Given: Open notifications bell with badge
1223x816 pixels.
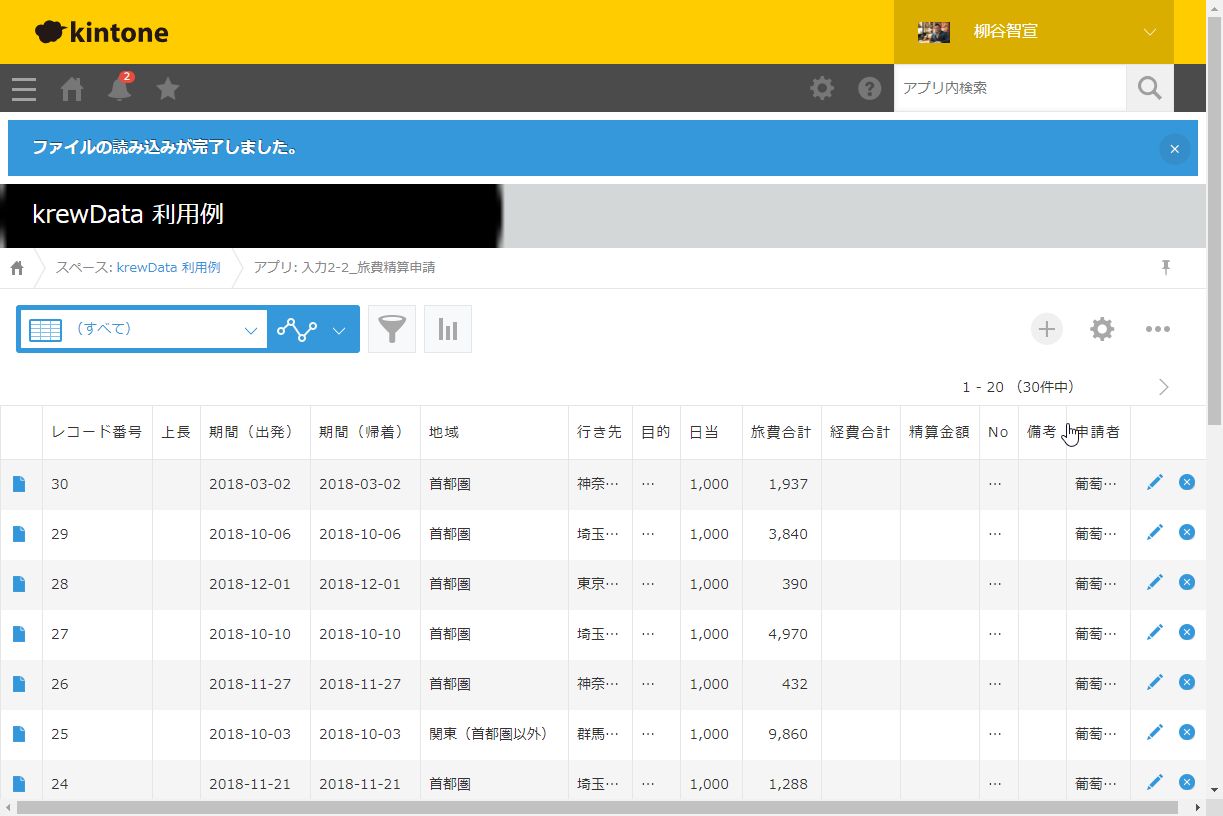Looking at the screenshot, I should (120, 87).
